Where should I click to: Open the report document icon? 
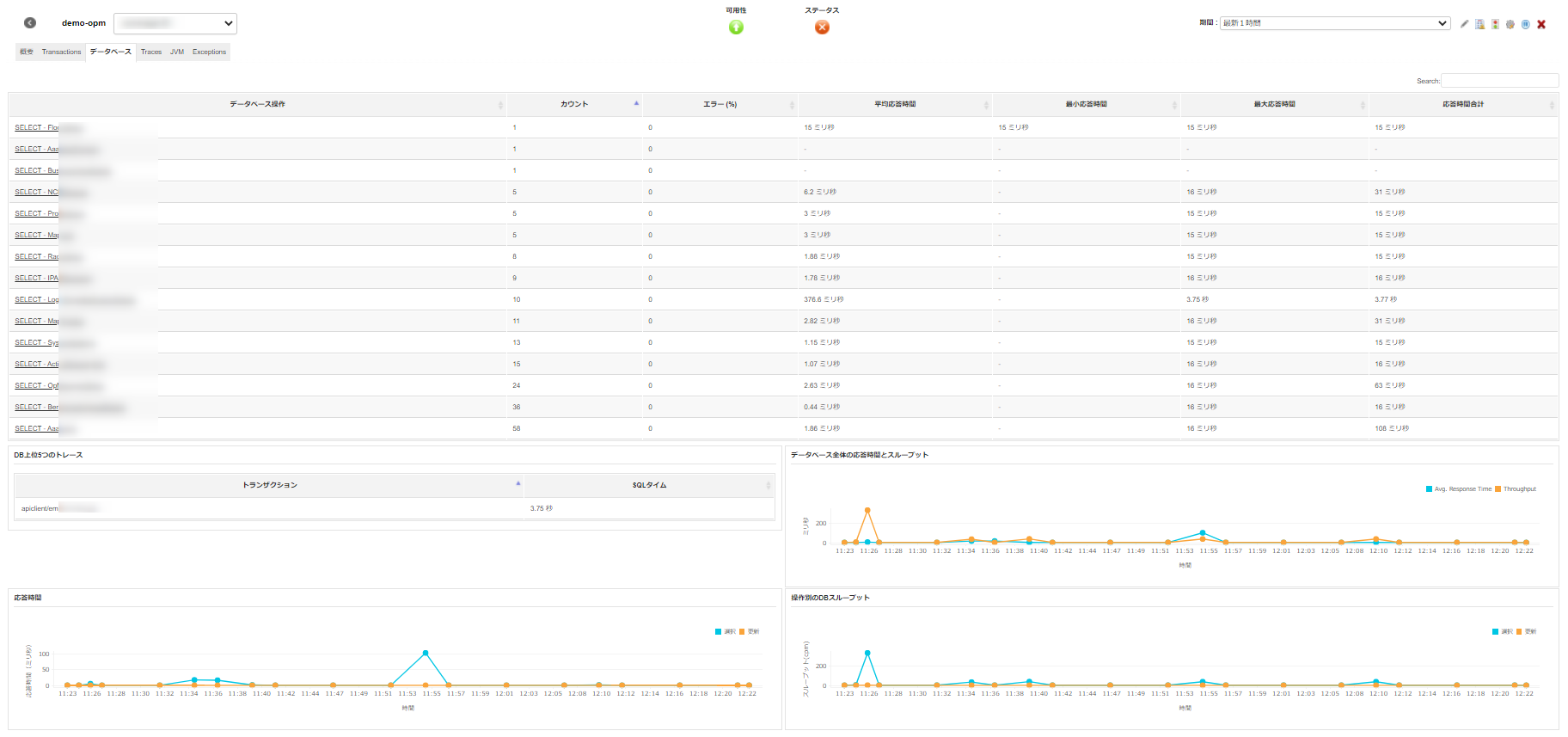[1479, 24]
